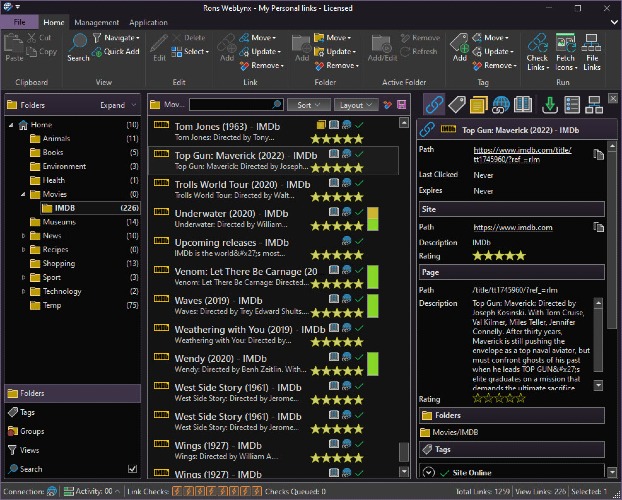
Task: Open the Select dropdown in Edit group
Action: click(190, 52)
